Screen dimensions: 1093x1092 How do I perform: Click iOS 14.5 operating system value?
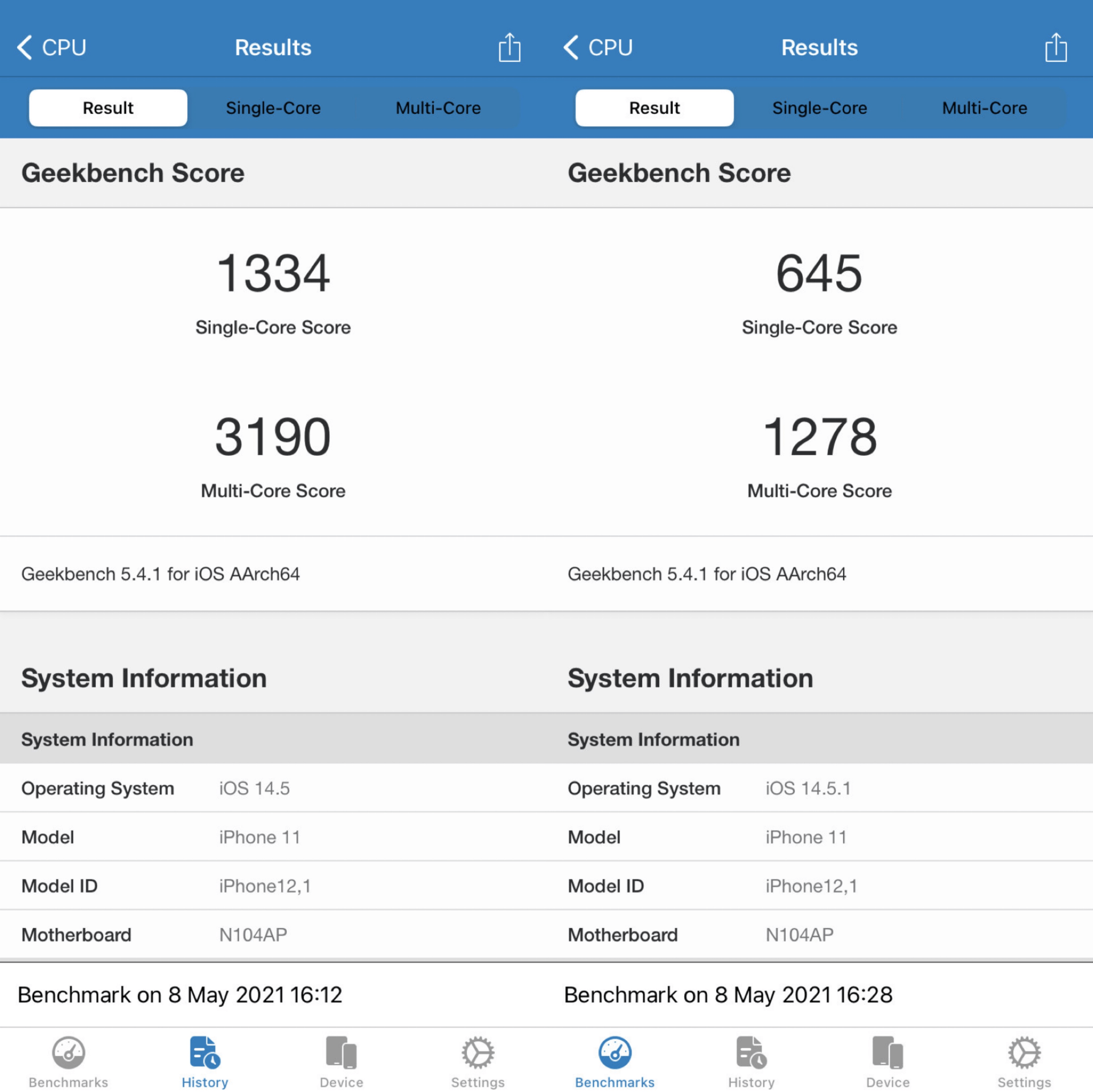[x=254, y=788]
